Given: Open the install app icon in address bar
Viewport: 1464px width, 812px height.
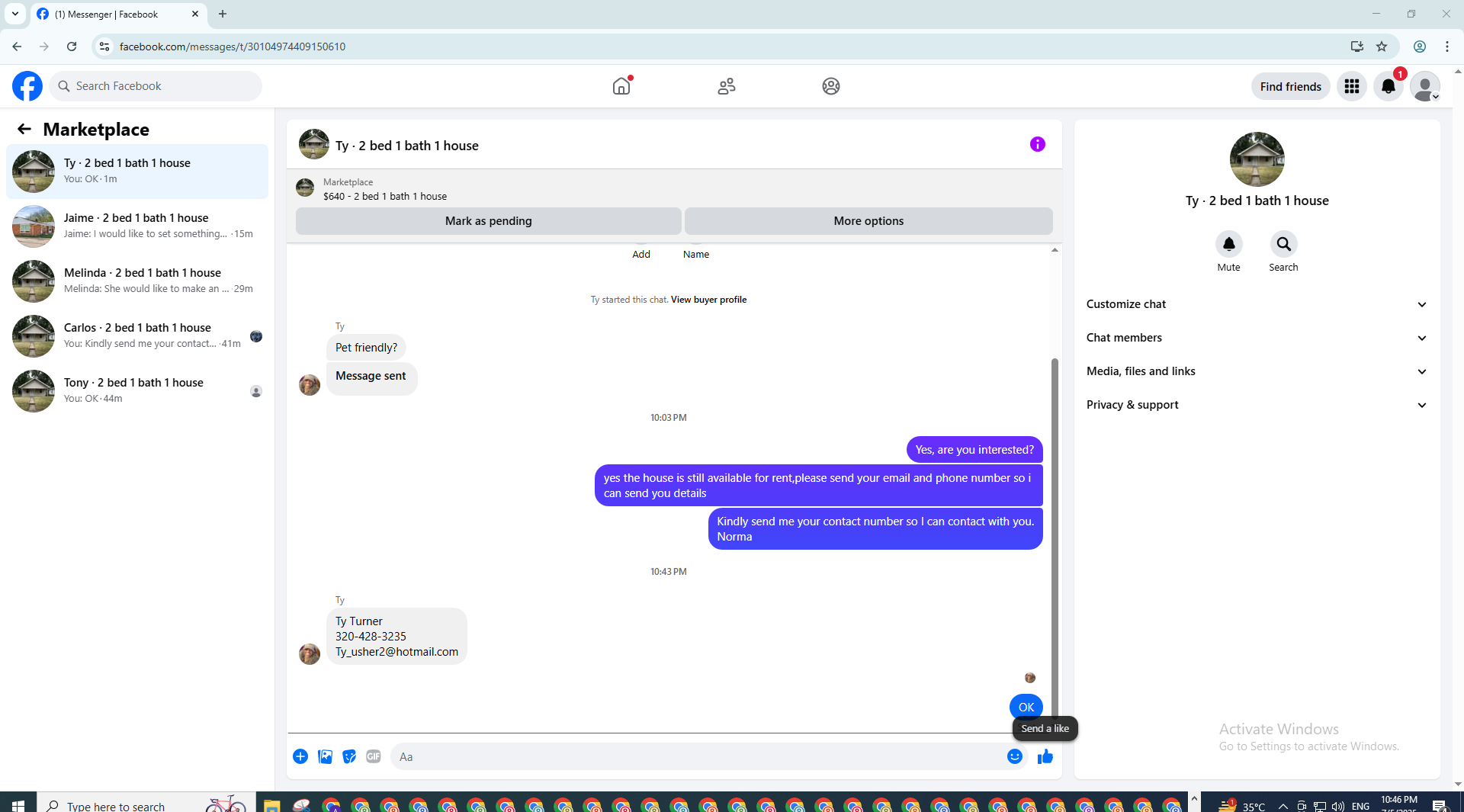Looking at the screenshot, I should coord(1357,47).
